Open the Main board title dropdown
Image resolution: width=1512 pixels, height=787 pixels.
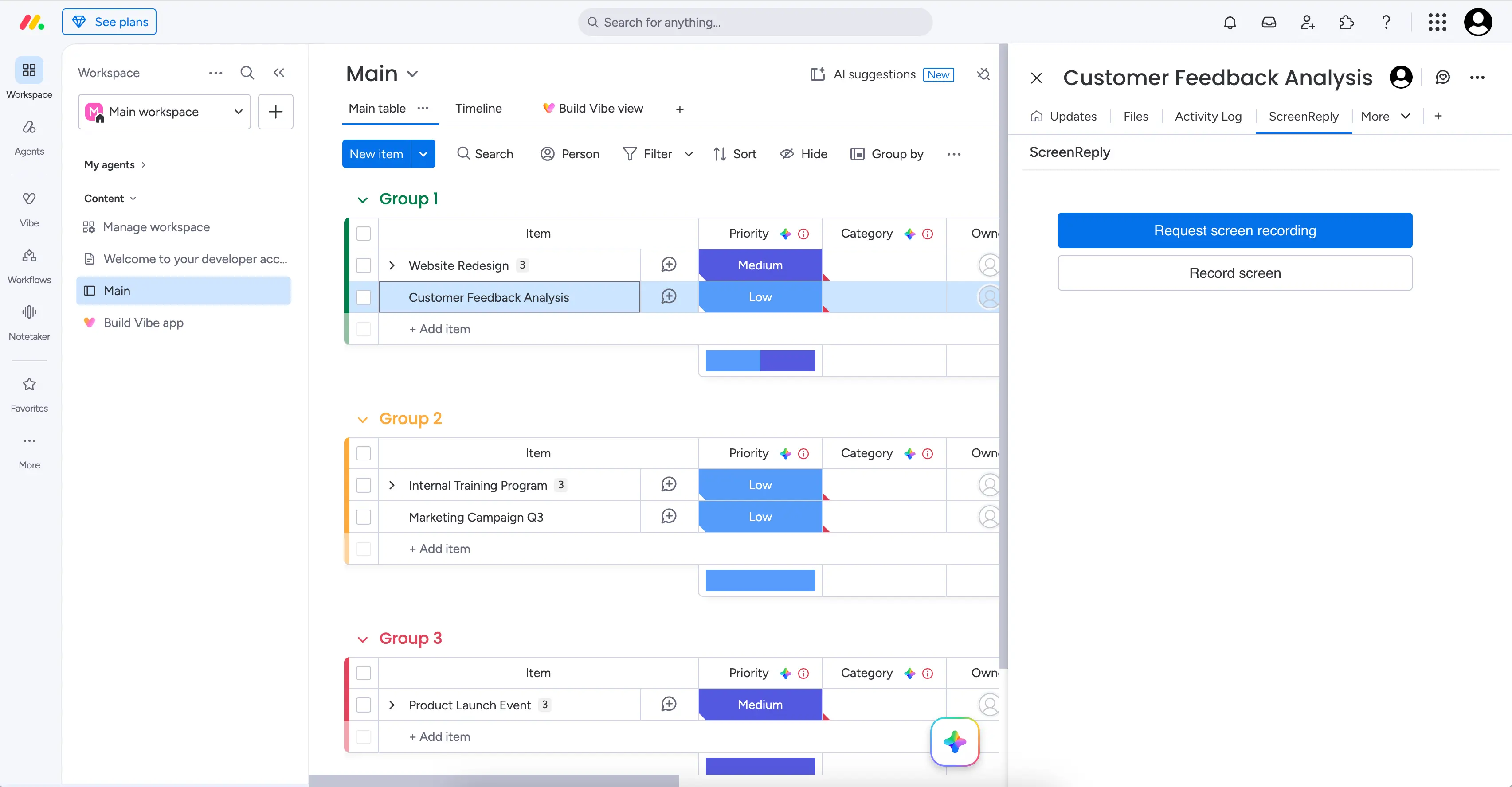(x=413, y=74)
